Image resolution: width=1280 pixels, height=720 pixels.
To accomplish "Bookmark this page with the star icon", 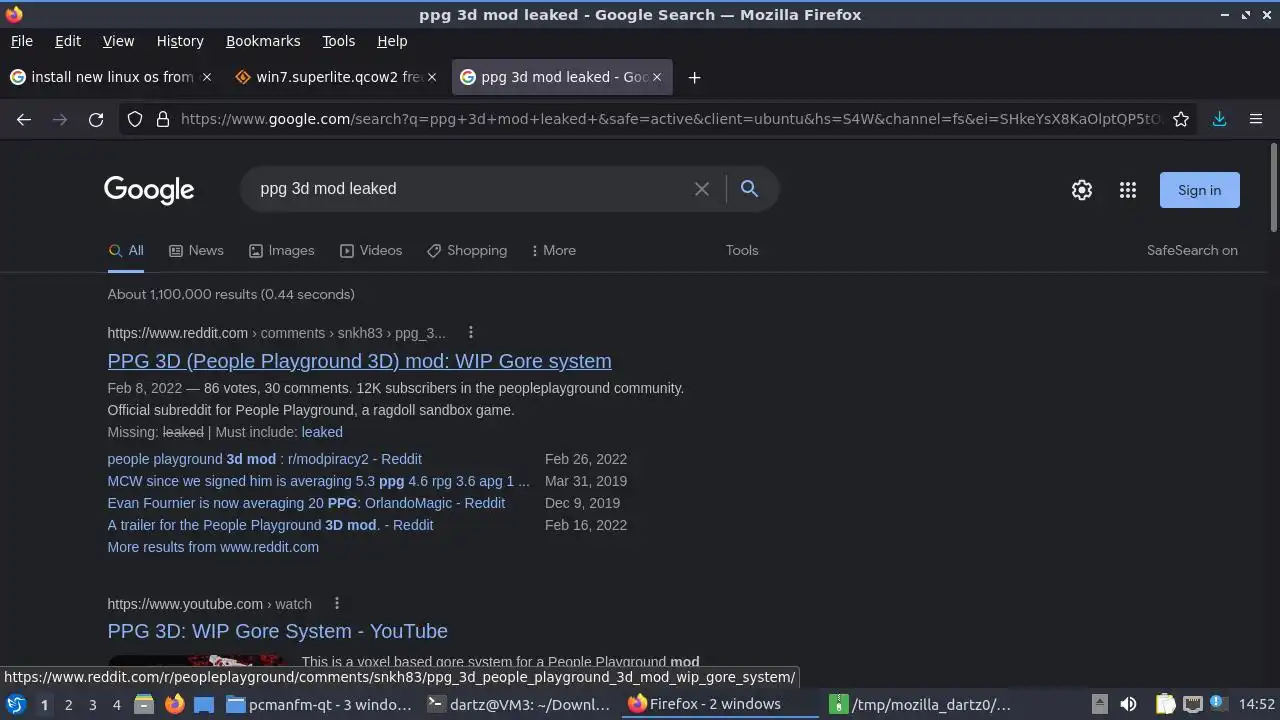I will click(1181, 119).
